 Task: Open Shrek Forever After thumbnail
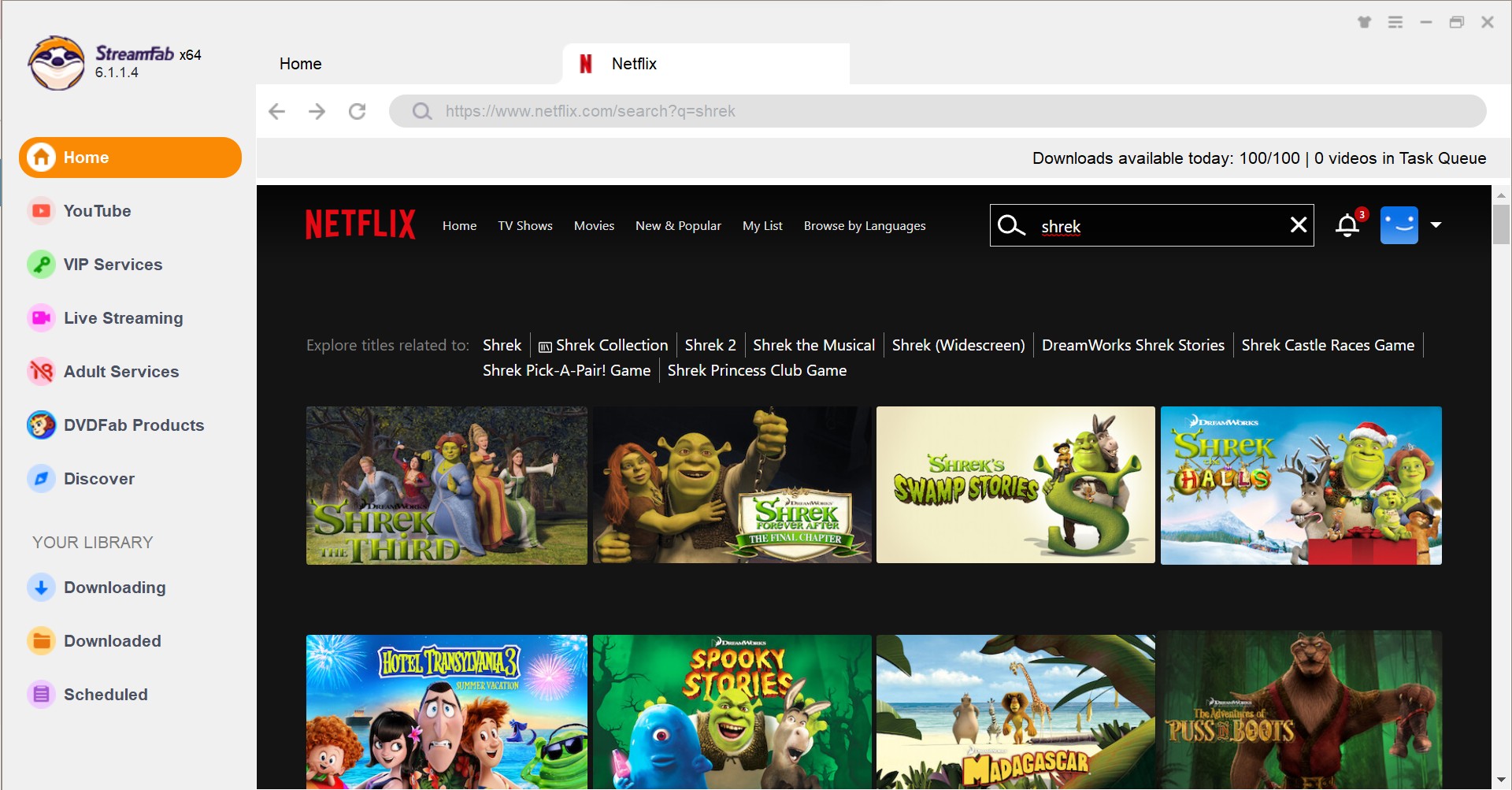732,485
